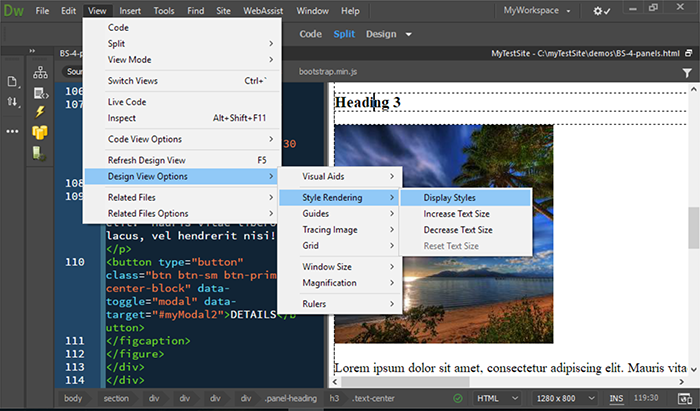Open the File menu

pyautogui.click(x=42, y=11)
